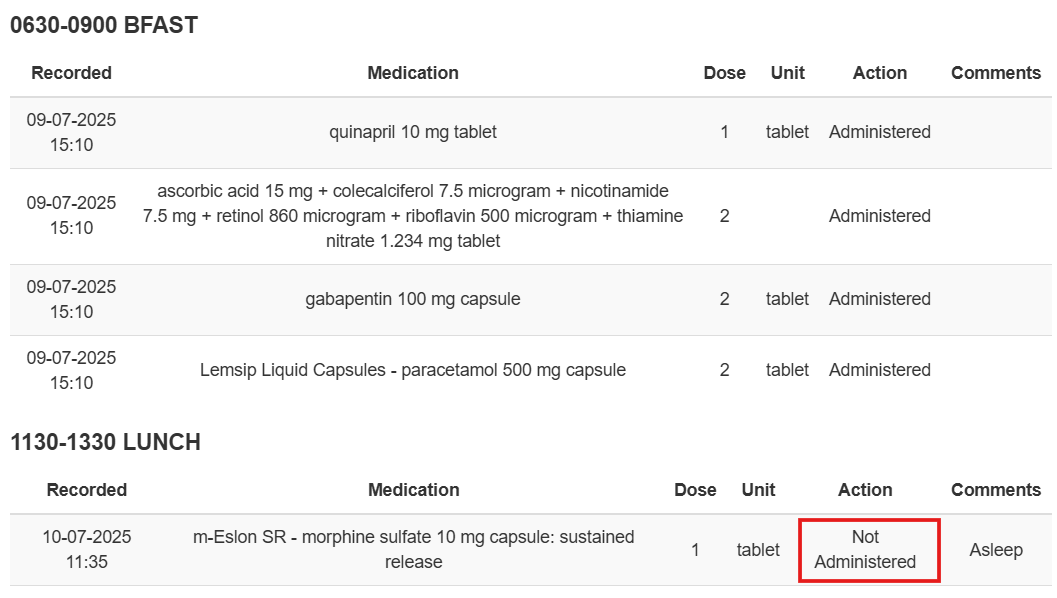Click the Dose column header under LUNCH

pyautogui.click(x=695, y=490)
